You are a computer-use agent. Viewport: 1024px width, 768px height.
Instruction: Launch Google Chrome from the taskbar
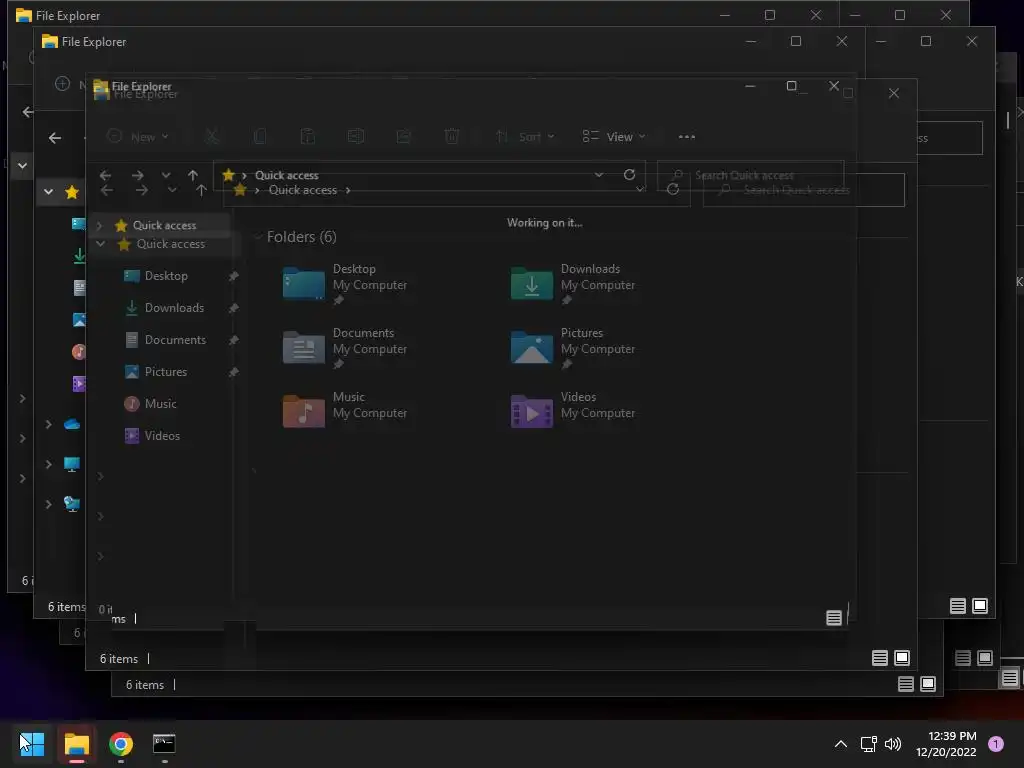pyautogui.click(x=121, y=744)
